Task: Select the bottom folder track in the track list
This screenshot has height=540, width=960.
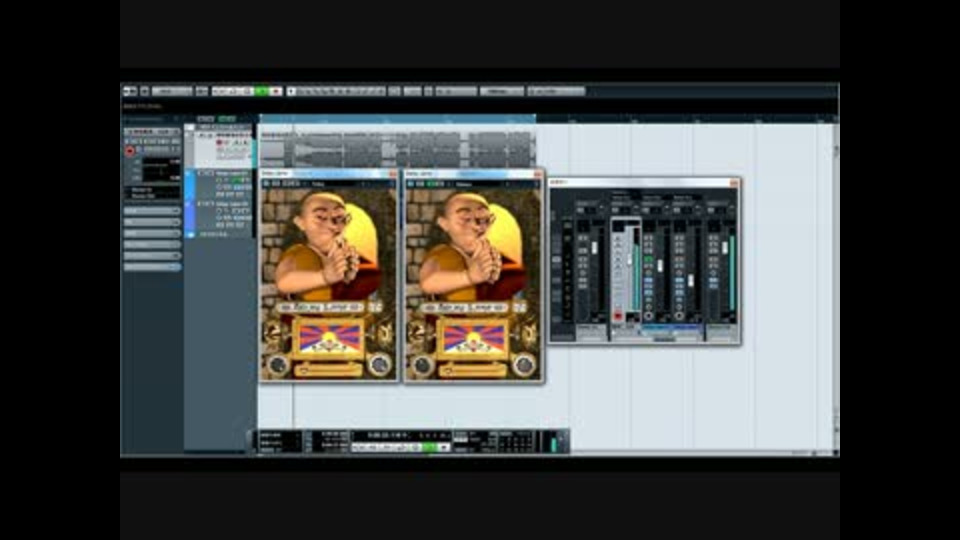Action: (x=220, y=234)
